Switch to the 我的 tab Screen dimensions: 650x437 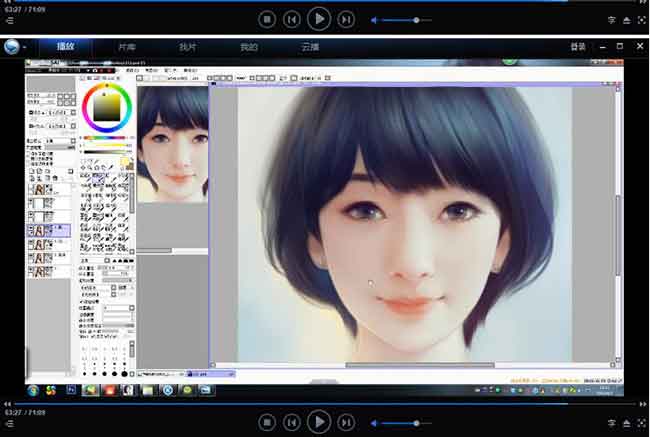click(x=249, y=47)
